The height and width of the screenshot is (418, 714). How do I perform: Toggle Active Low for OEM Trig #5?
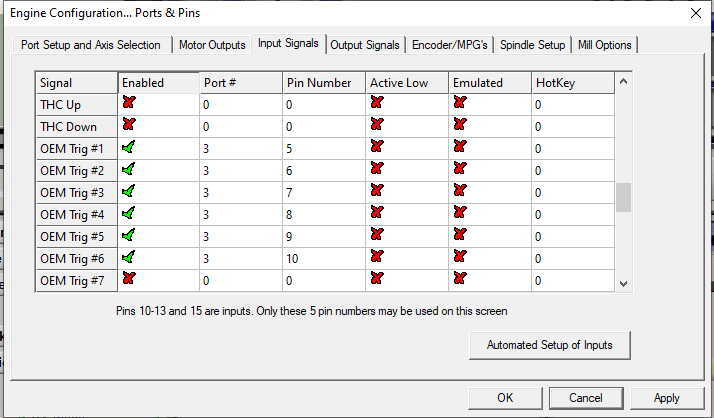[x=377, y=234]
